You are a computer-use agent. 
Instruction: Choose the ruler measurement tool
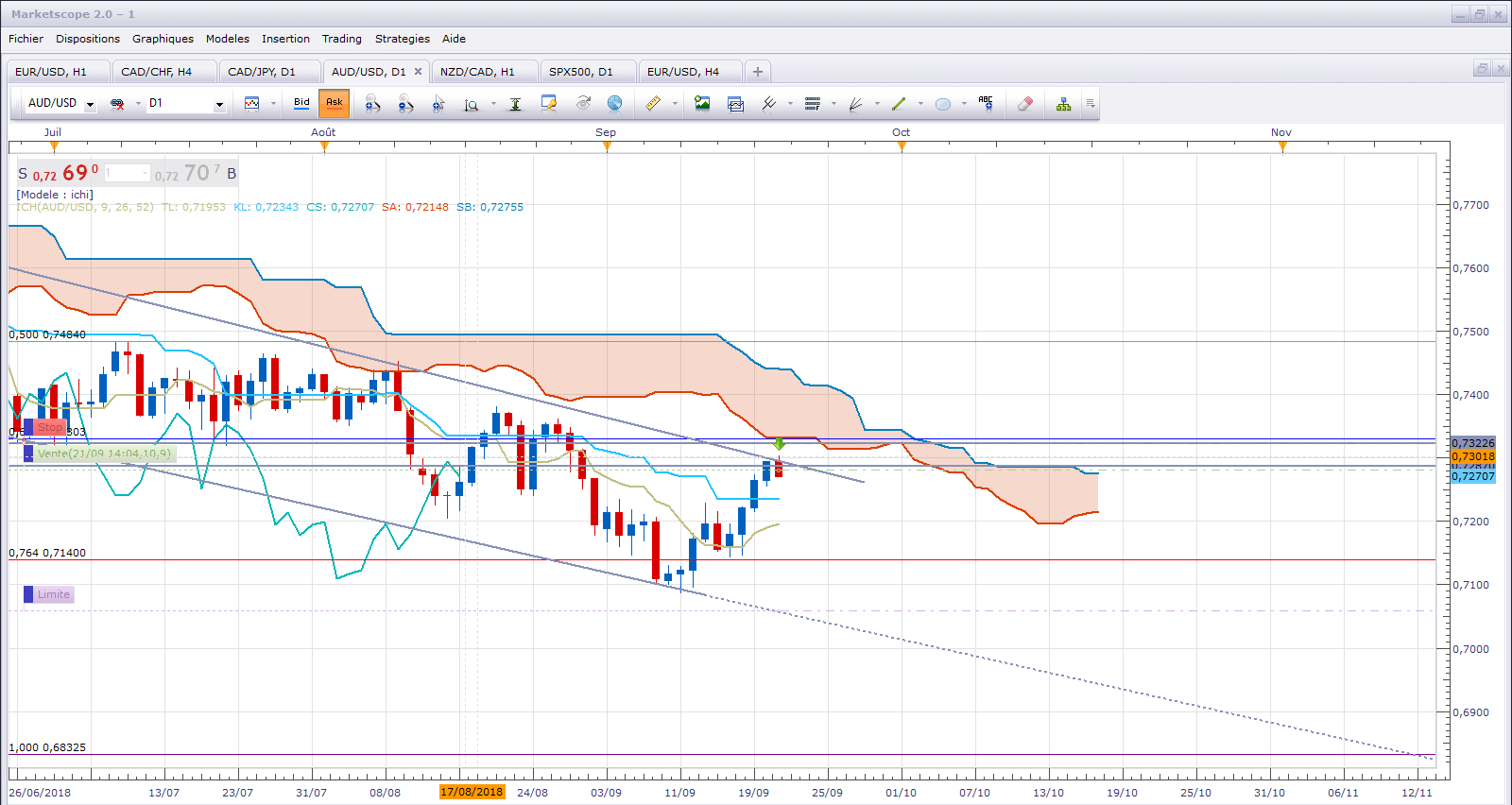[x=653, y=104]
